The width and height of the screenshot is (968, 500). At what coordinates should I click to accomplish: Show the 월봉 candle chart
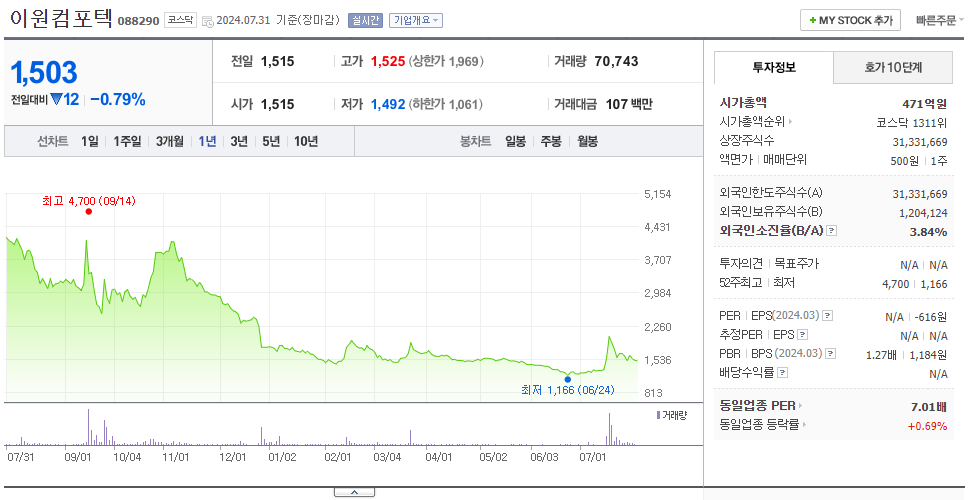click(x=588, y=141)
